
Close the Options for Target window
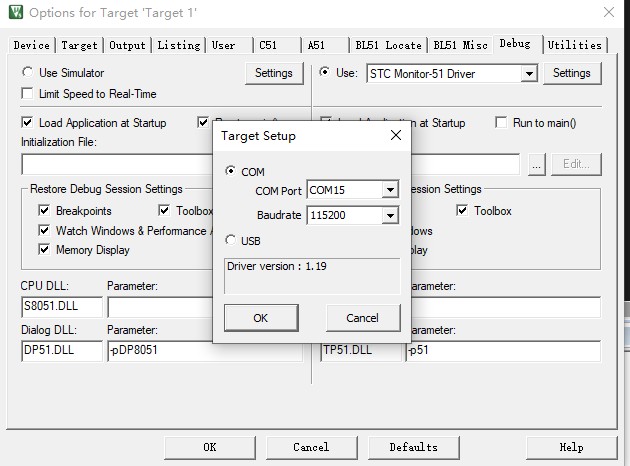(x=609, y=12)
